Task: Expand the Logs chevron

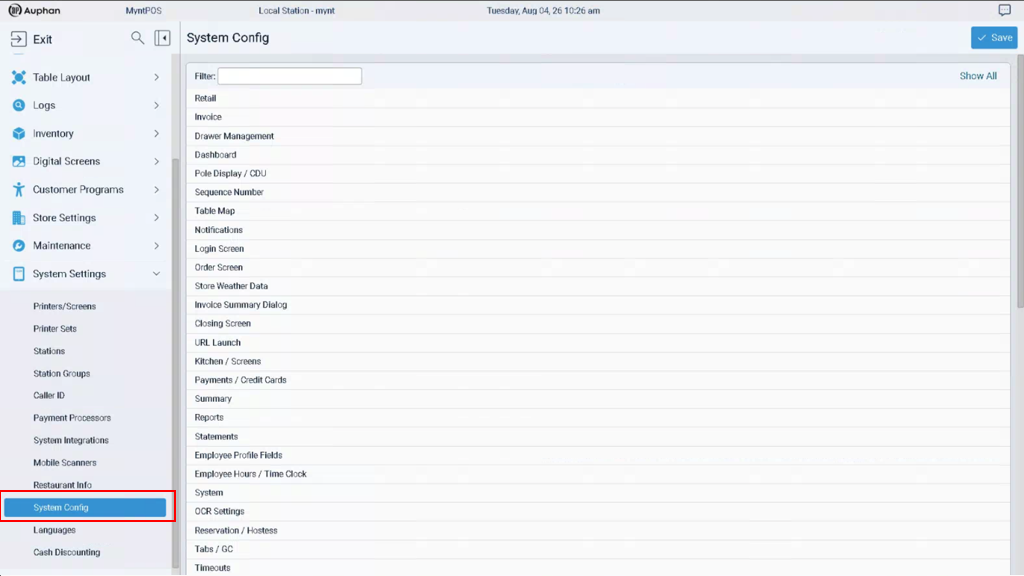Action: (157, 105)
